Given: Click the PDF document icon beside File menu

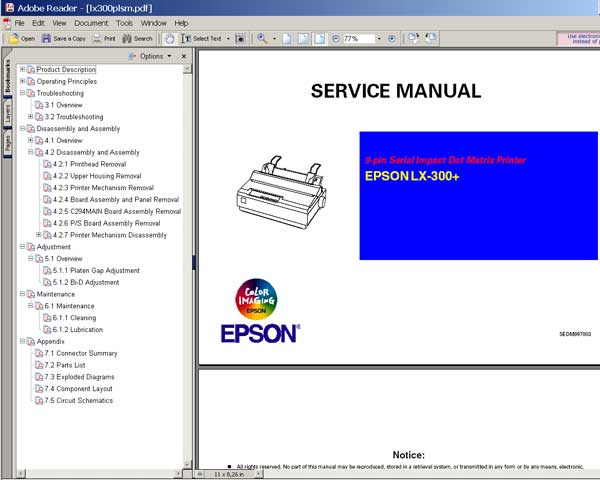Looking at the screenshot, I should 7,24.
